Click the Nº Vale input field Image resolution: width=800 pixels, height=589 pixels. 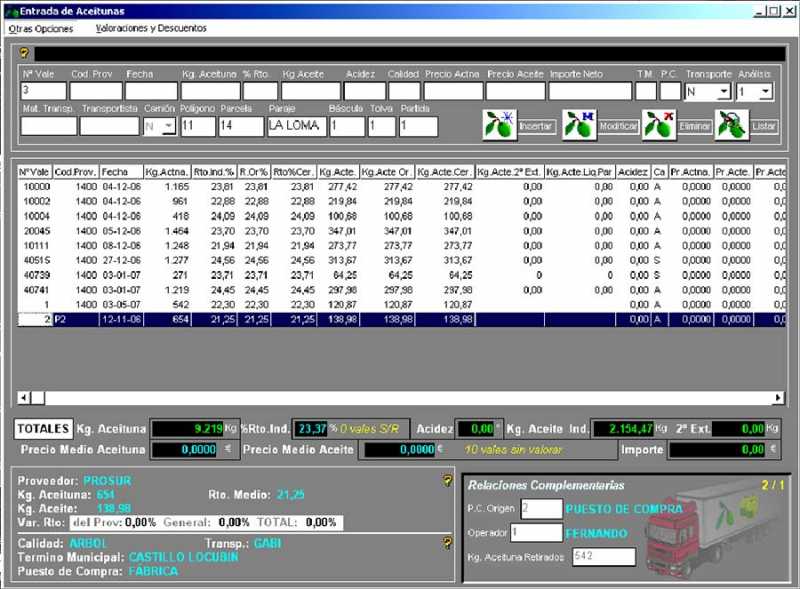[43, 91]
